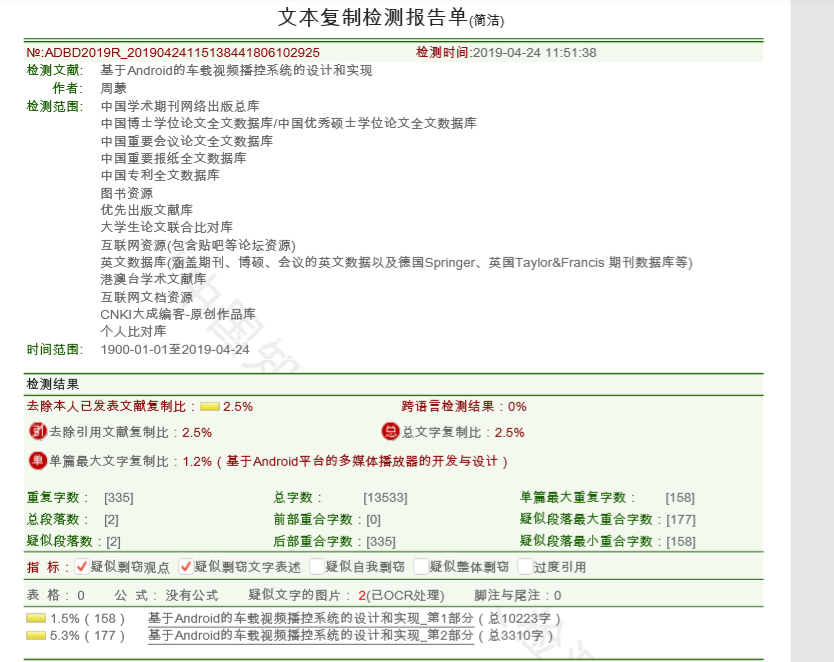Click 港澳台学术文献库 entry
The image size is (834, 662).
click(x=153, y=279)
